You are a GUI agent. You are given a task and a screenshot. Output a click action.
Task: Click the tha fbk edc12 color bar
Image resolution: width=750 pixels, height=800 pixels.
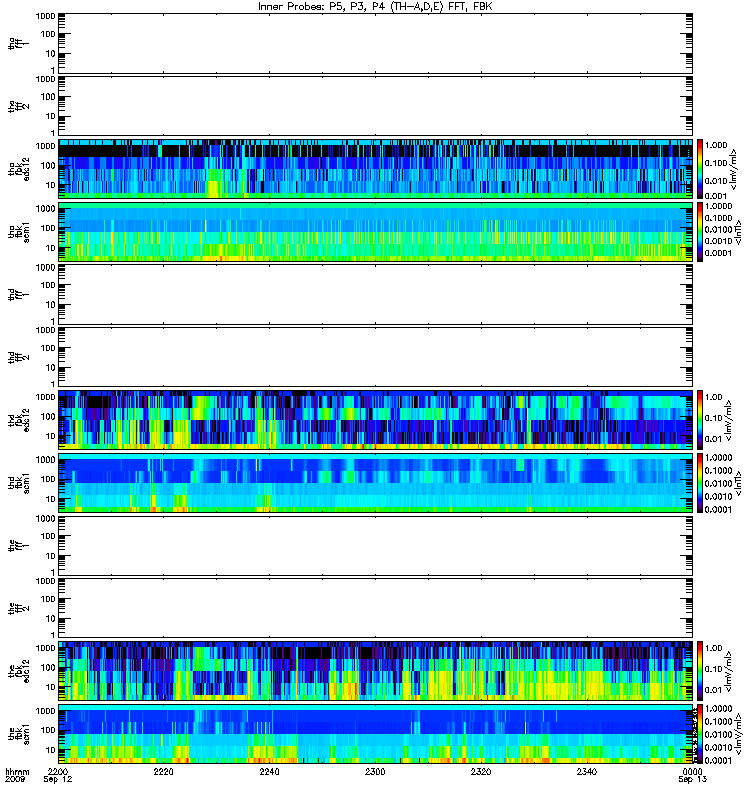point(700,169)
